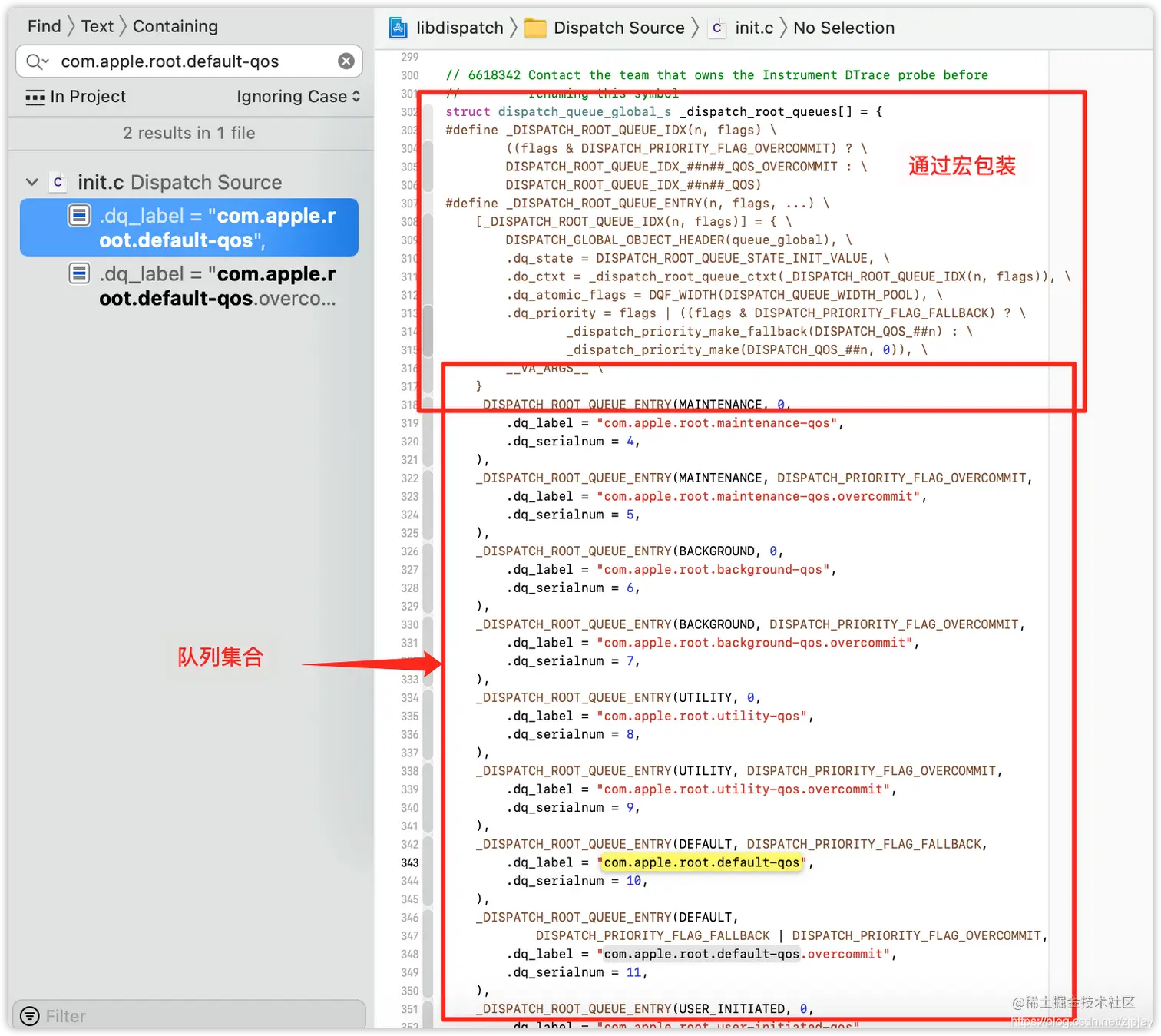Image resolution: width=1161 pixels, height=1036 pixels.
Task: Click Find in the search breadcrumb
Action: 44,26
